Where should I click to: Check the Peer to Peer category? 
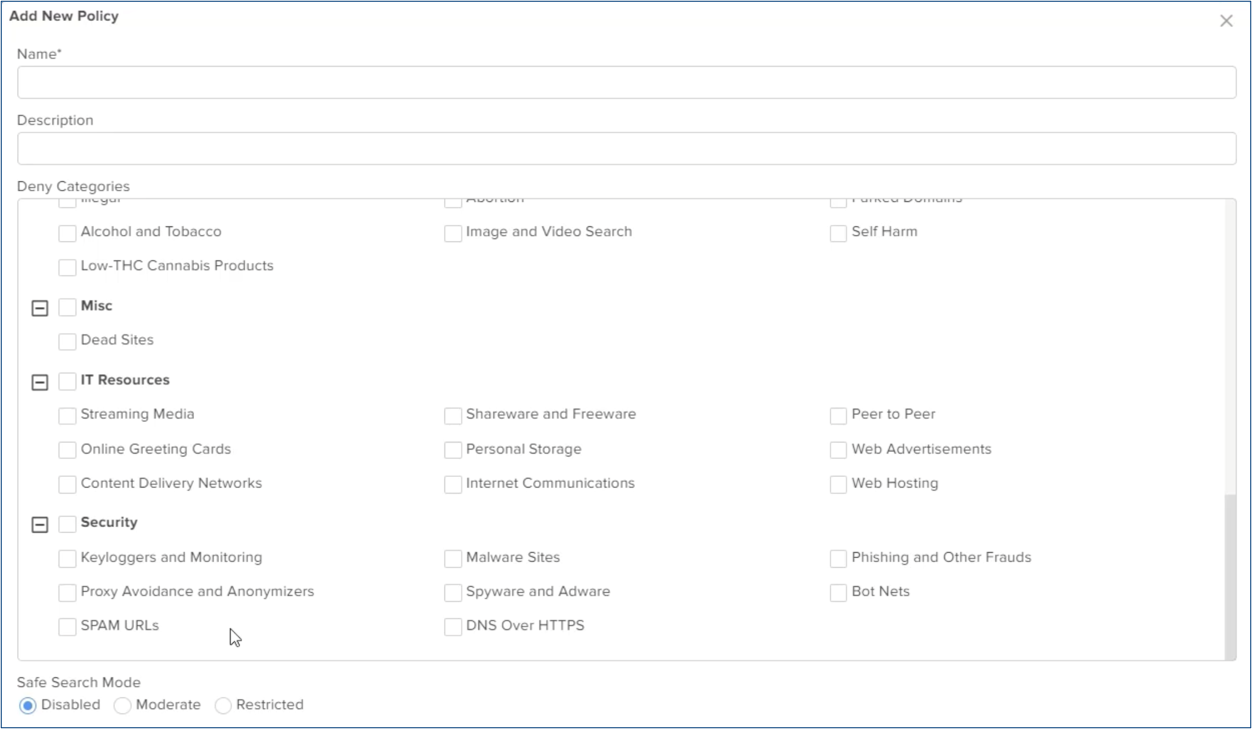click(839, 414)
